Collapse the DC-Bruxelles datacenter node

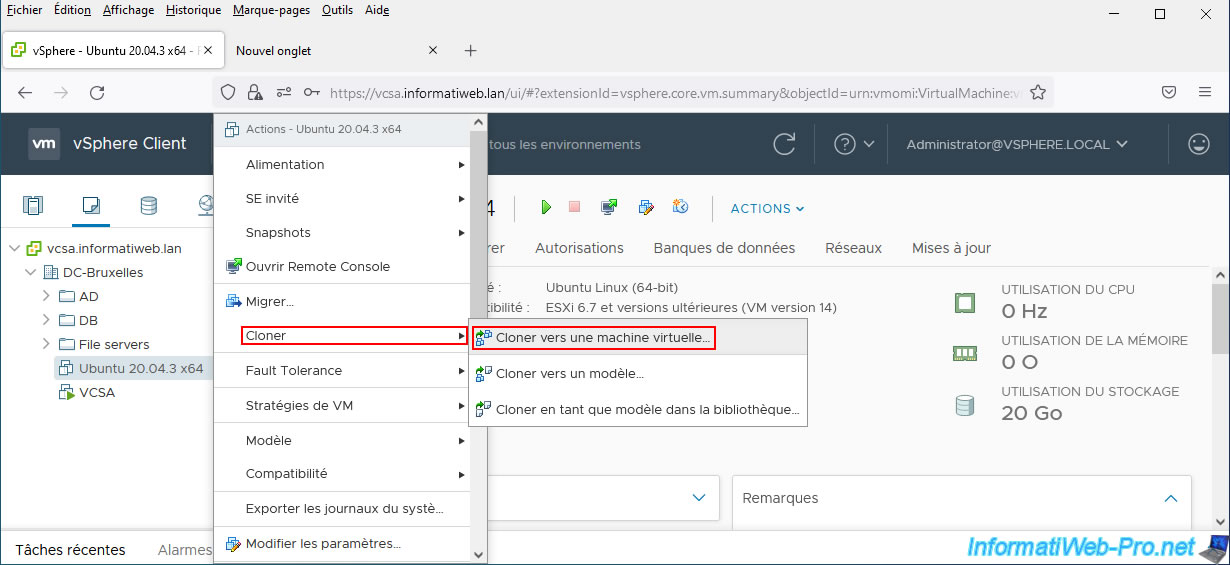[30, 272]
